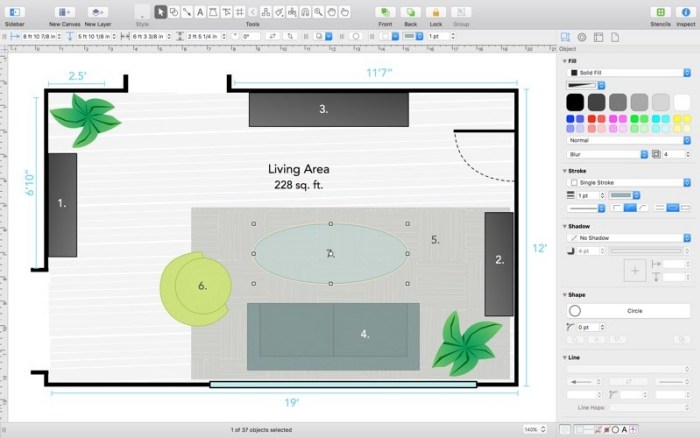Toggle the text A selection button in bottom bar
The width and height of the screenshot is (700, 438).
[x=624, y=430]
